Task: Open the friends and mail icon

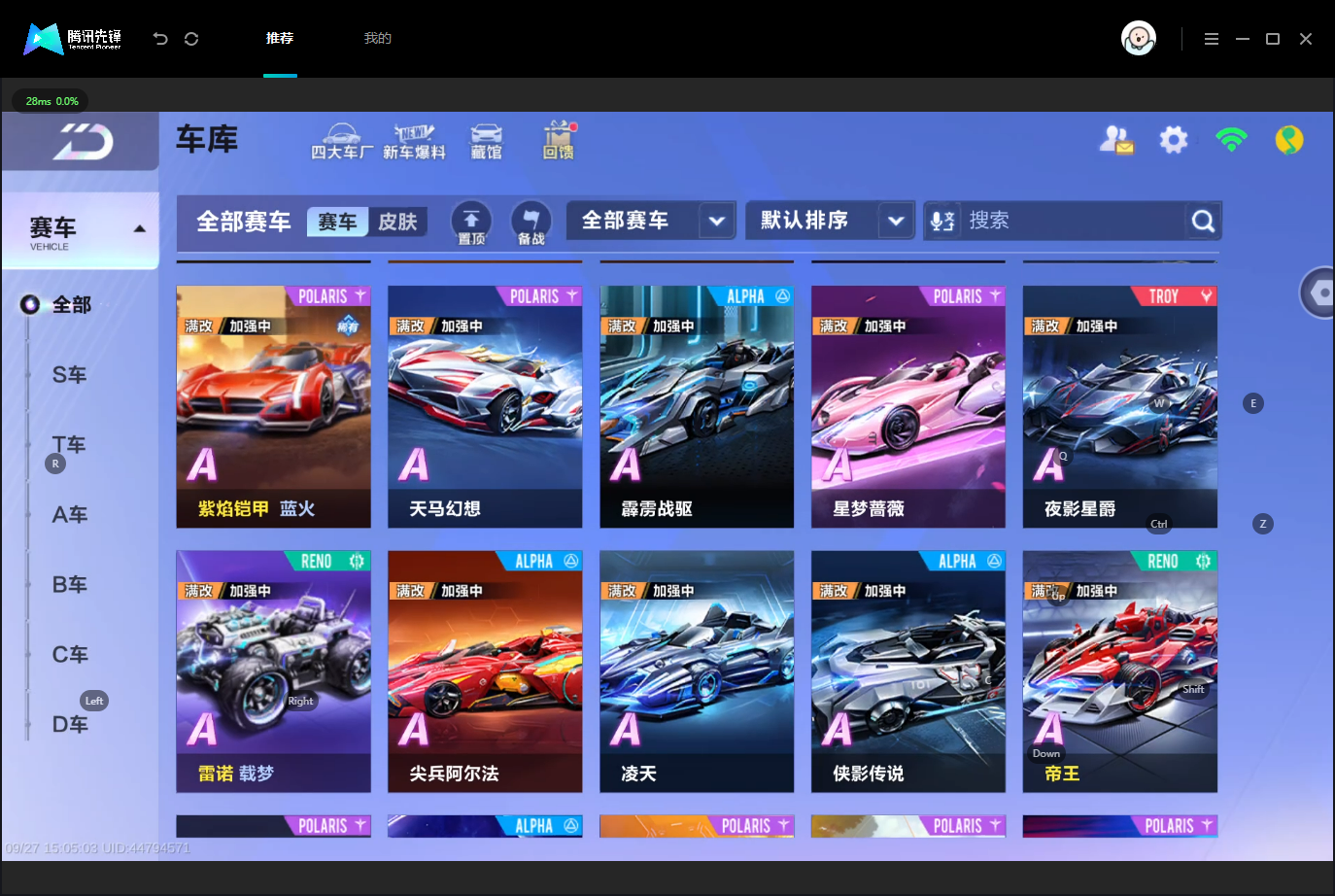Action: click(1116, 140)
